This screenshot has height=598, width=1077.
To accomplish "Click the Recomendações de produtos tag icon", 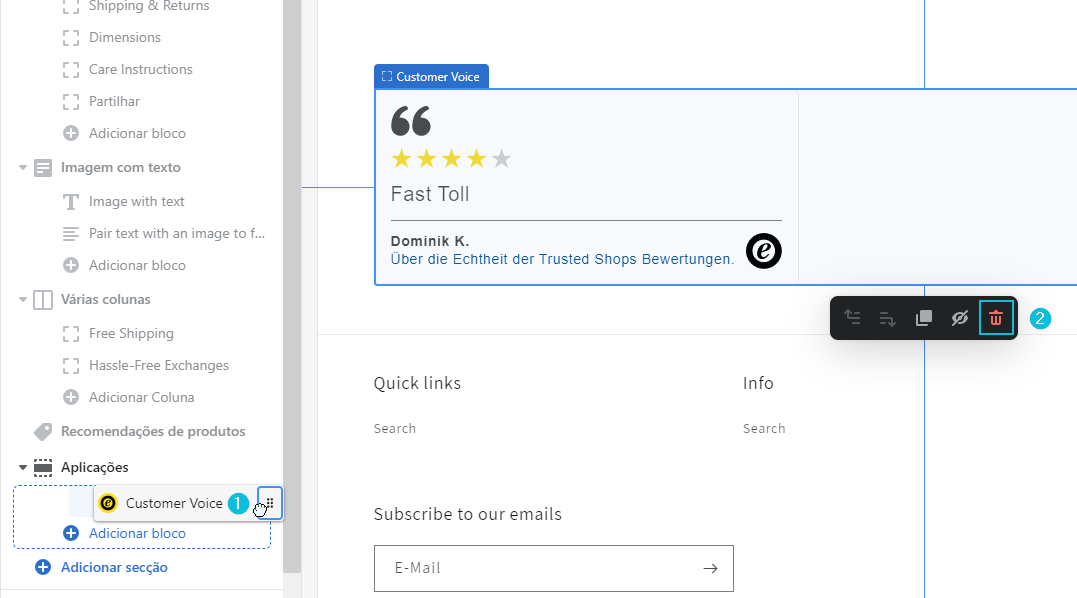I will [x=43, y=432].
